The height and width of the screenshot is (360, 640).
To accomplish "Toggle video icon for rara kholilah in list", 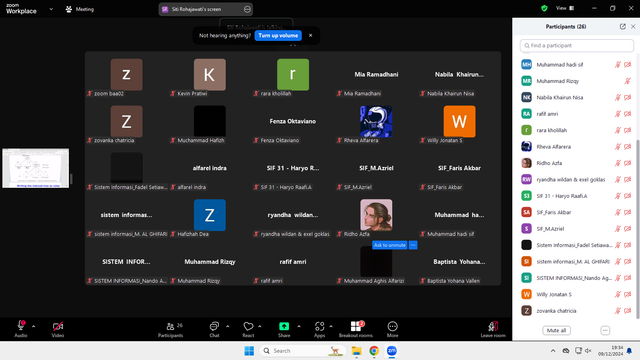I will pyautogui.click(x=628, y=130).
